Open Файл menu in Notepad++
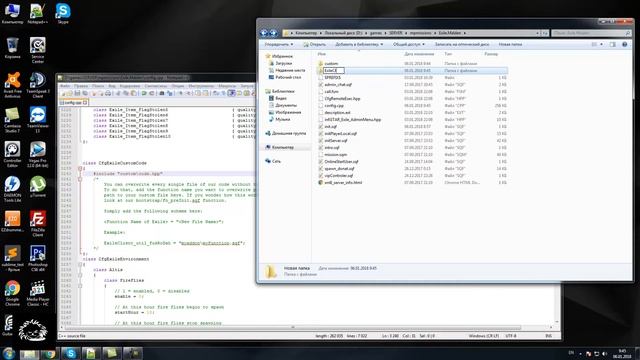The height and width of the screenshot is (360, 640). pyautogui.click(x=64, y=86)
